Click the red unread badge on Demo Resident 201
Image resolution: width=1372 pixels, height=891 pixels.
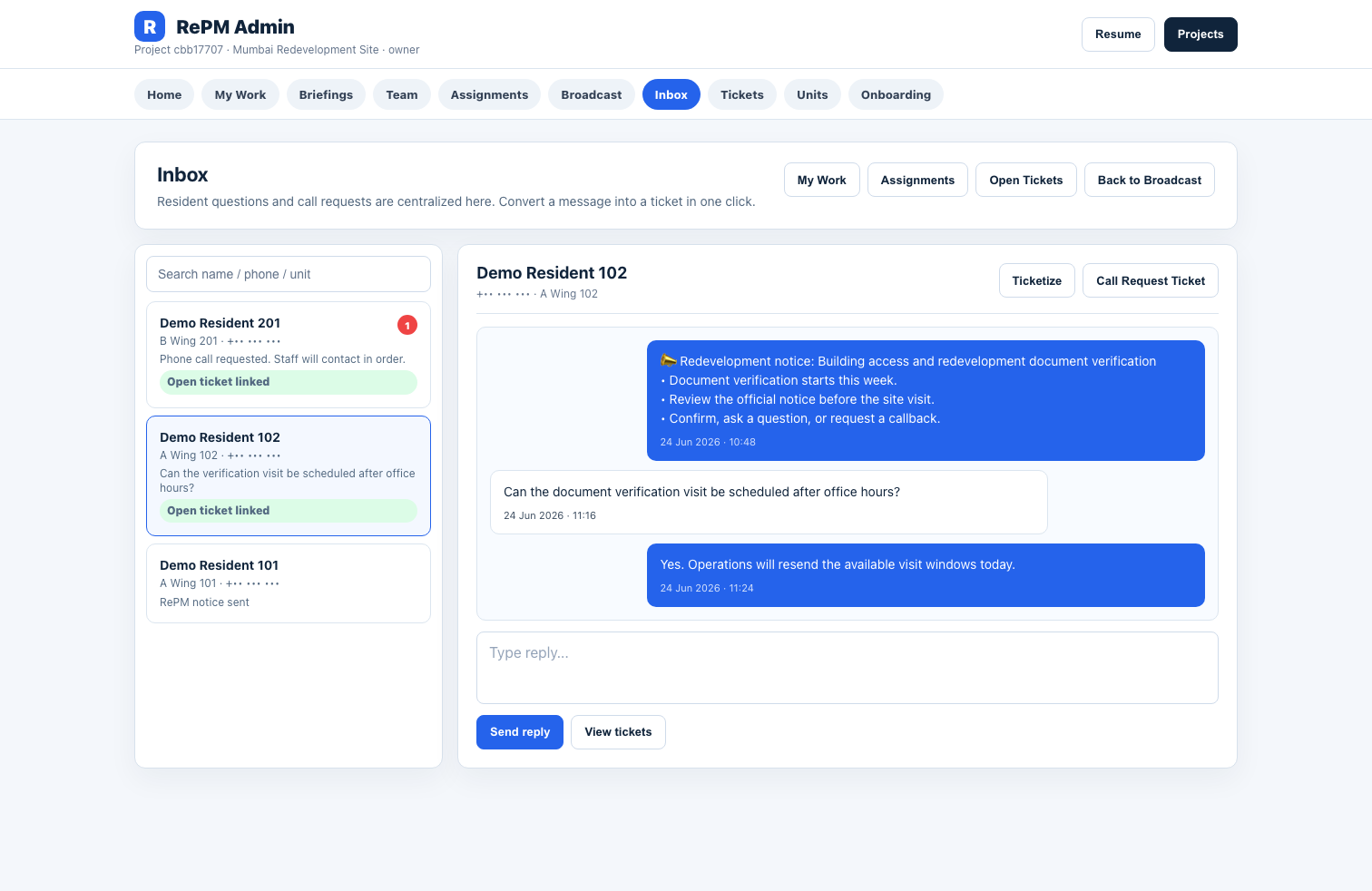pyautogui.click(x=407, y=325)
